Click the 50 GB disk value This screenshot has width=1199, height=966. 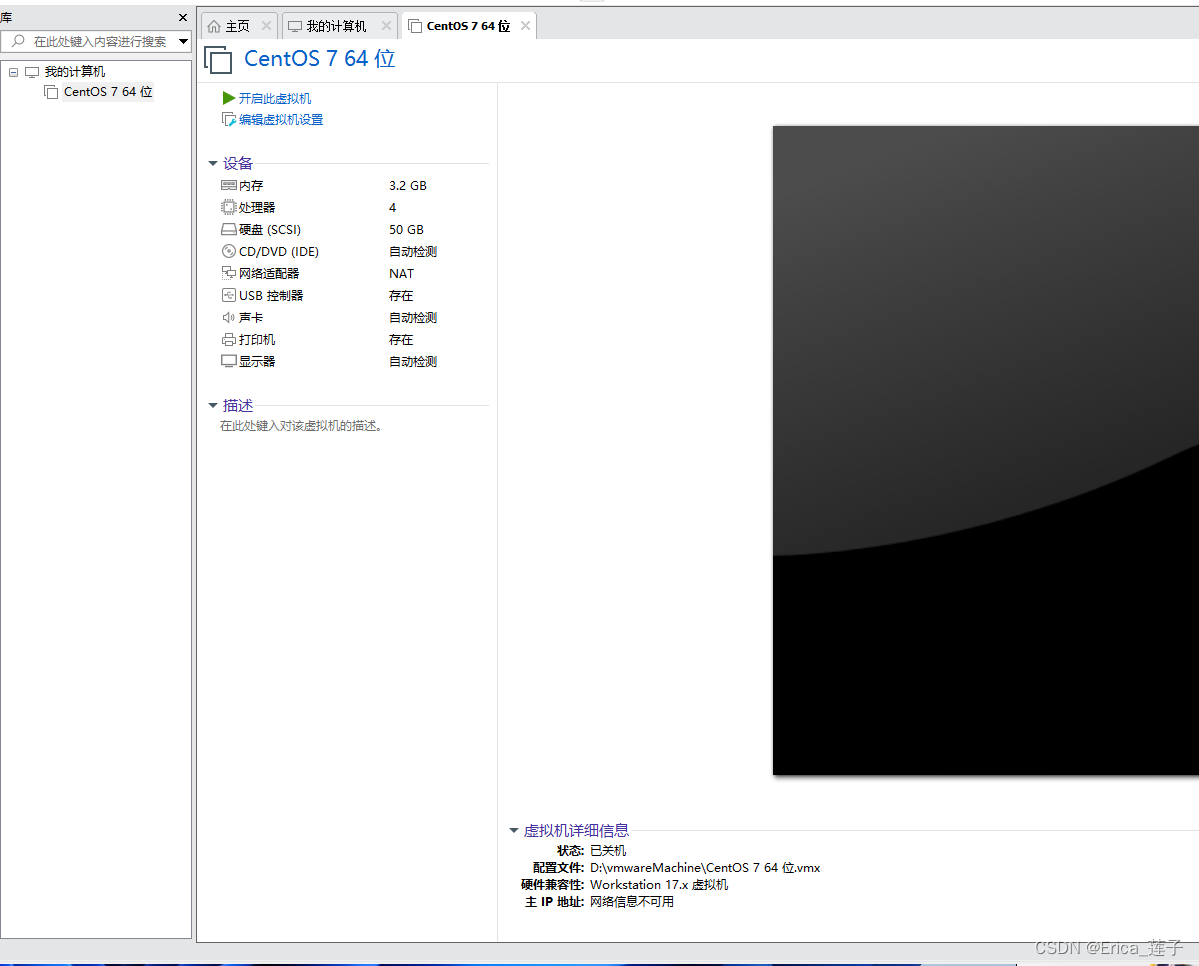[x=406, y=229]
